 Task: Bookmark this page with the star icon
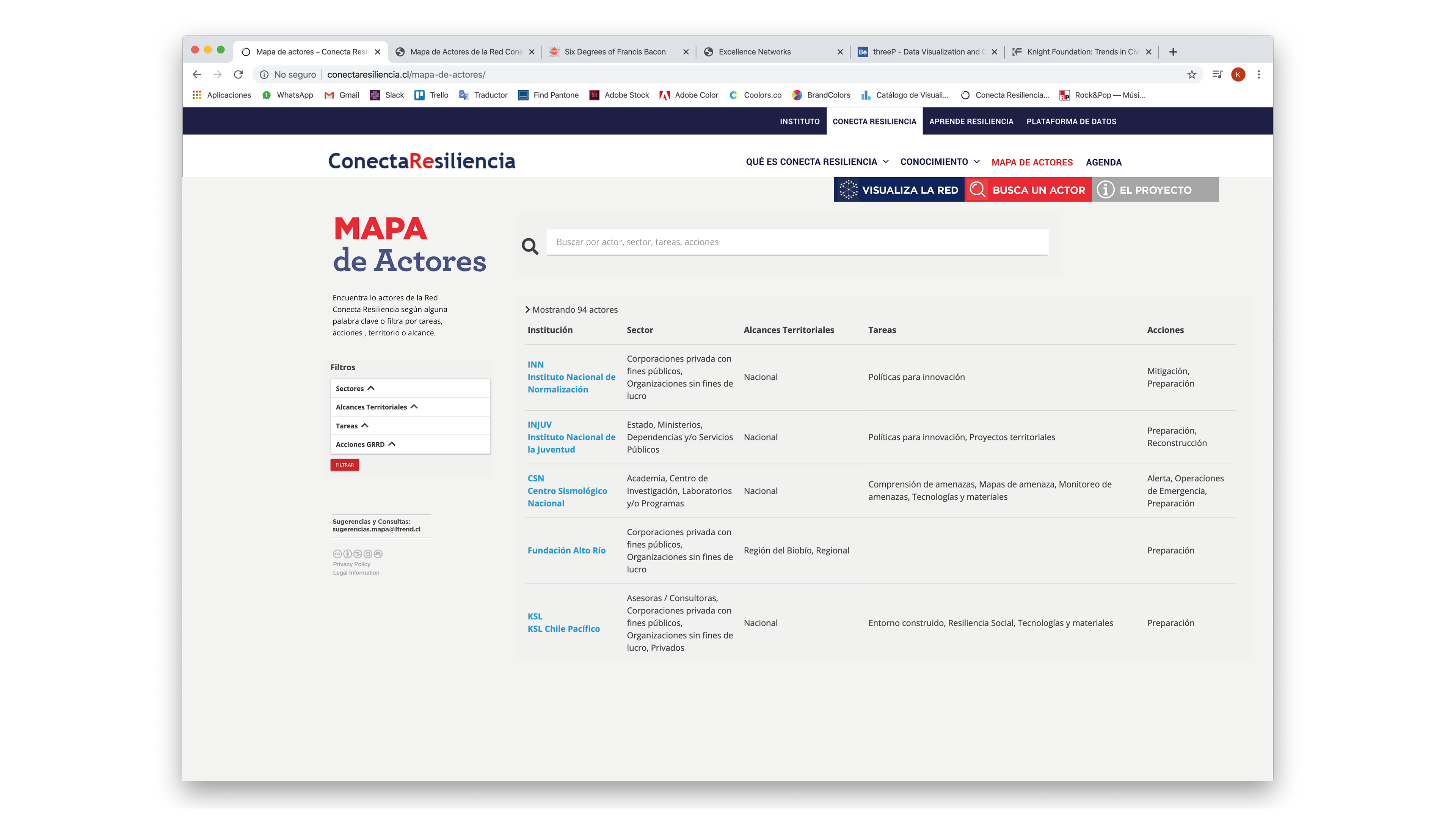[x=1191, y=74]
